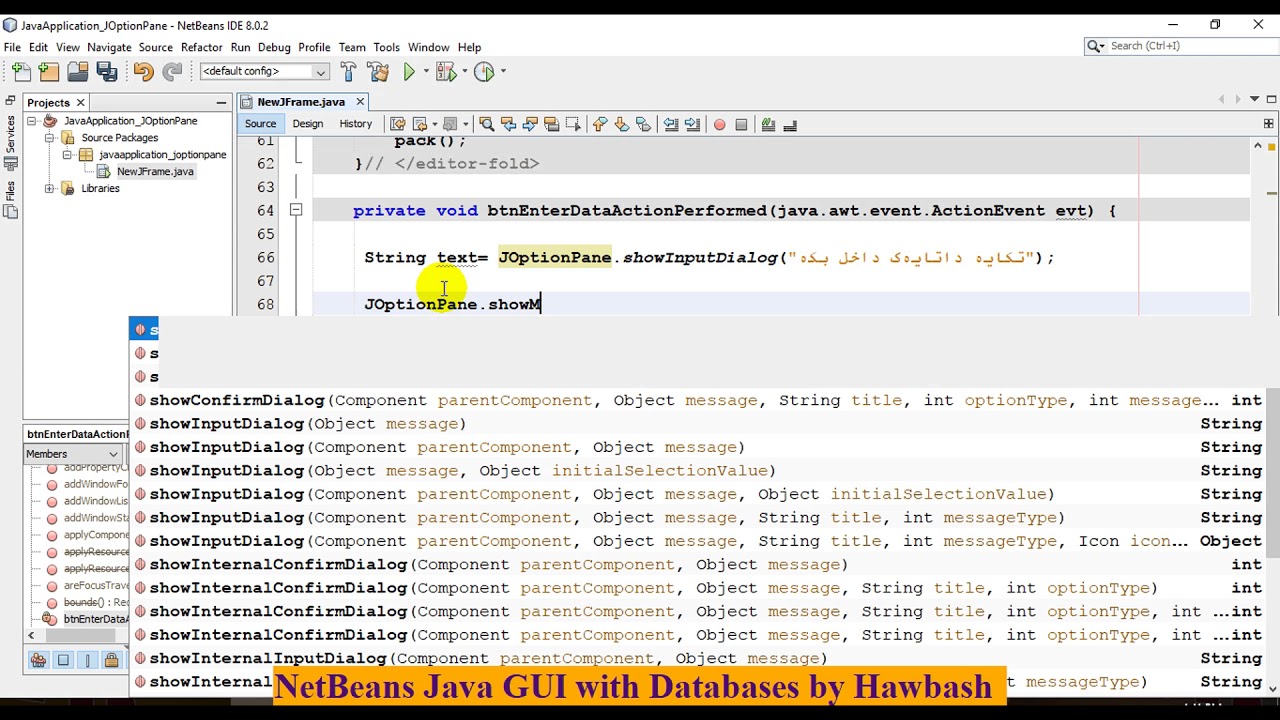
Task: Toggle Rectangular Selection in the editor toolbar
Action: tap(573, 125)
